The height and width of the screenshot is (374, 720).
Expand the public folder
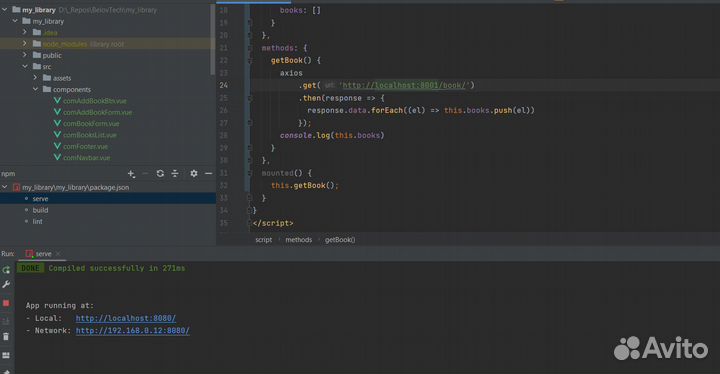pyautogui.click(x=25, y=55)
